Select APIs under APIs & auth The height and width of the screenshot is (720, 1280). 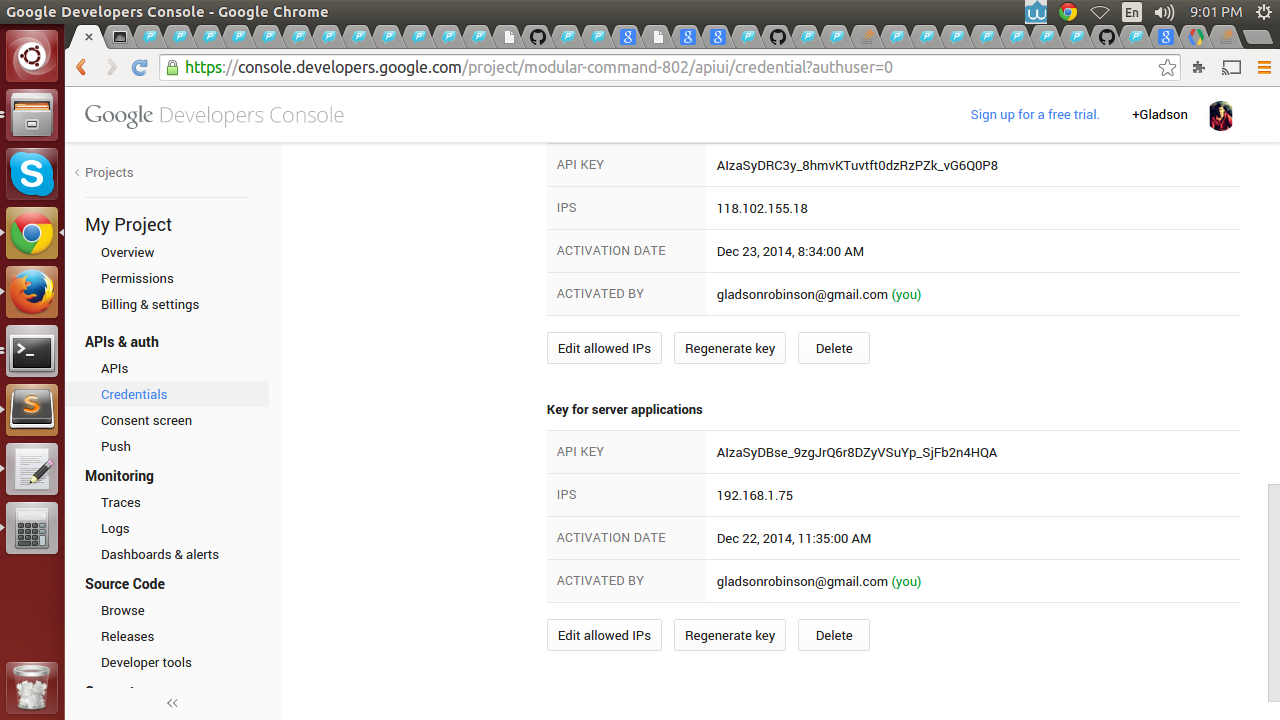[114, 368]
